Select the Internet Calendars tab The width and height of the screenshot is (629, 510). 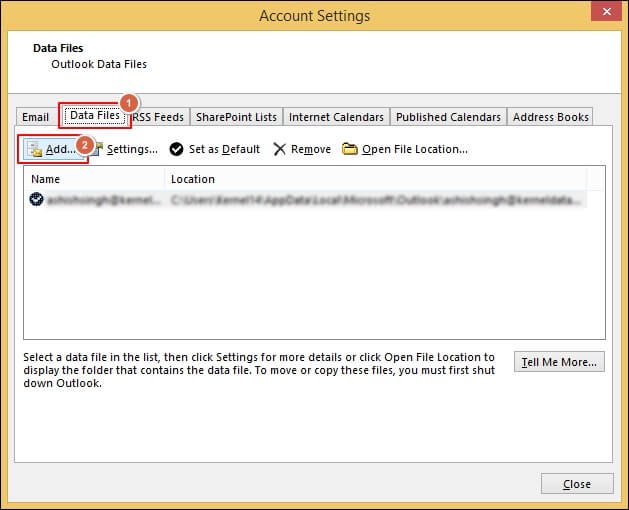(336, 117)
